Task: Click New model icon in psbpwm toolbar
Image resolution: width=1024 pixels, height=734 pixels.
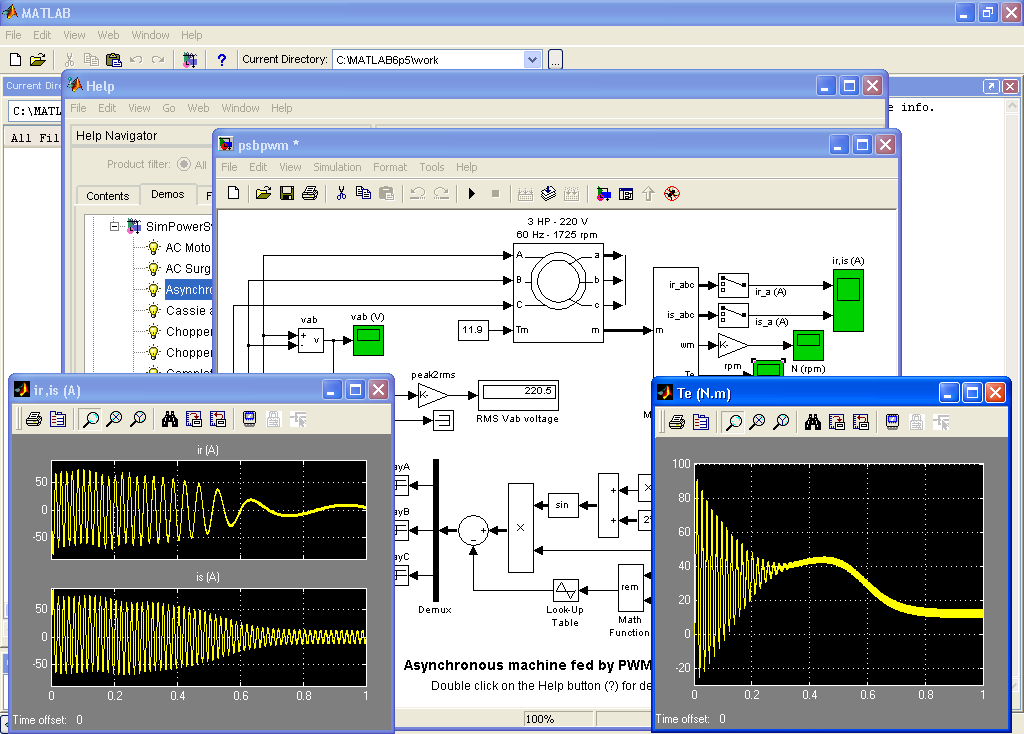Action: (x=233, y=193)
